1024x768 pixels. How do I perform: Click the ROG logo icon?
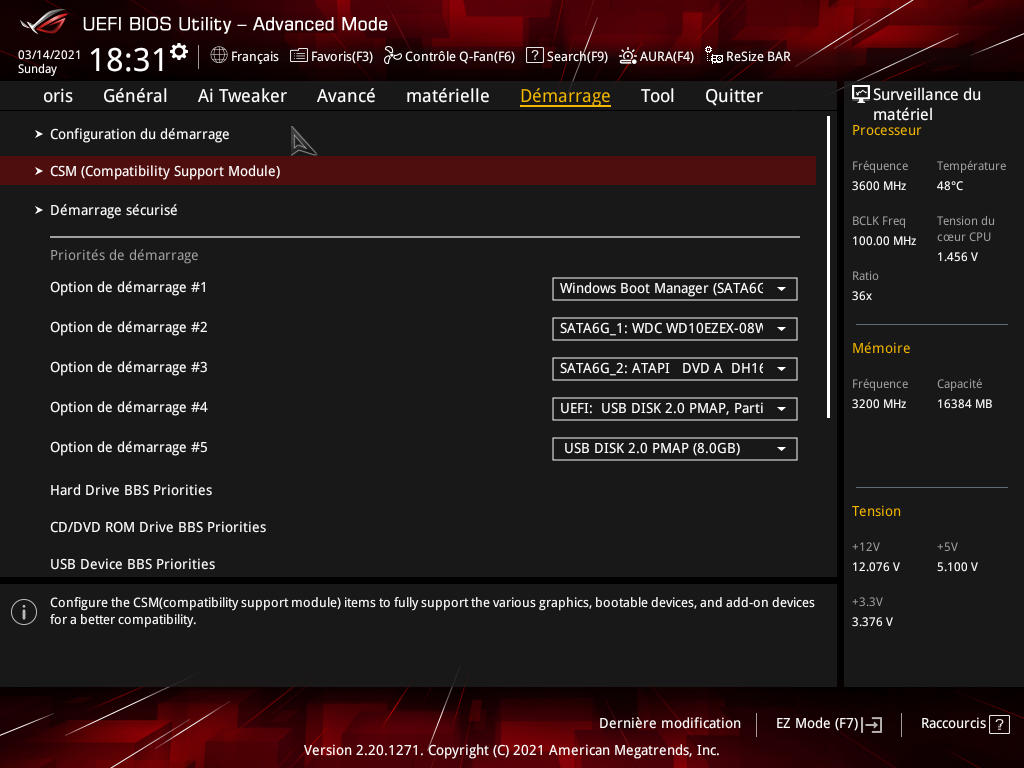[44, 22]
